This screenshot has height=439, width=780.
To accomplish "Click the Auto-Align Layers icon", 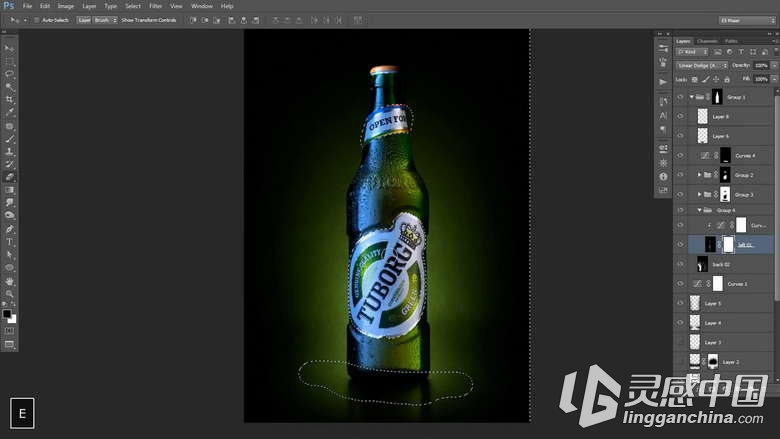I will point(358,20).
